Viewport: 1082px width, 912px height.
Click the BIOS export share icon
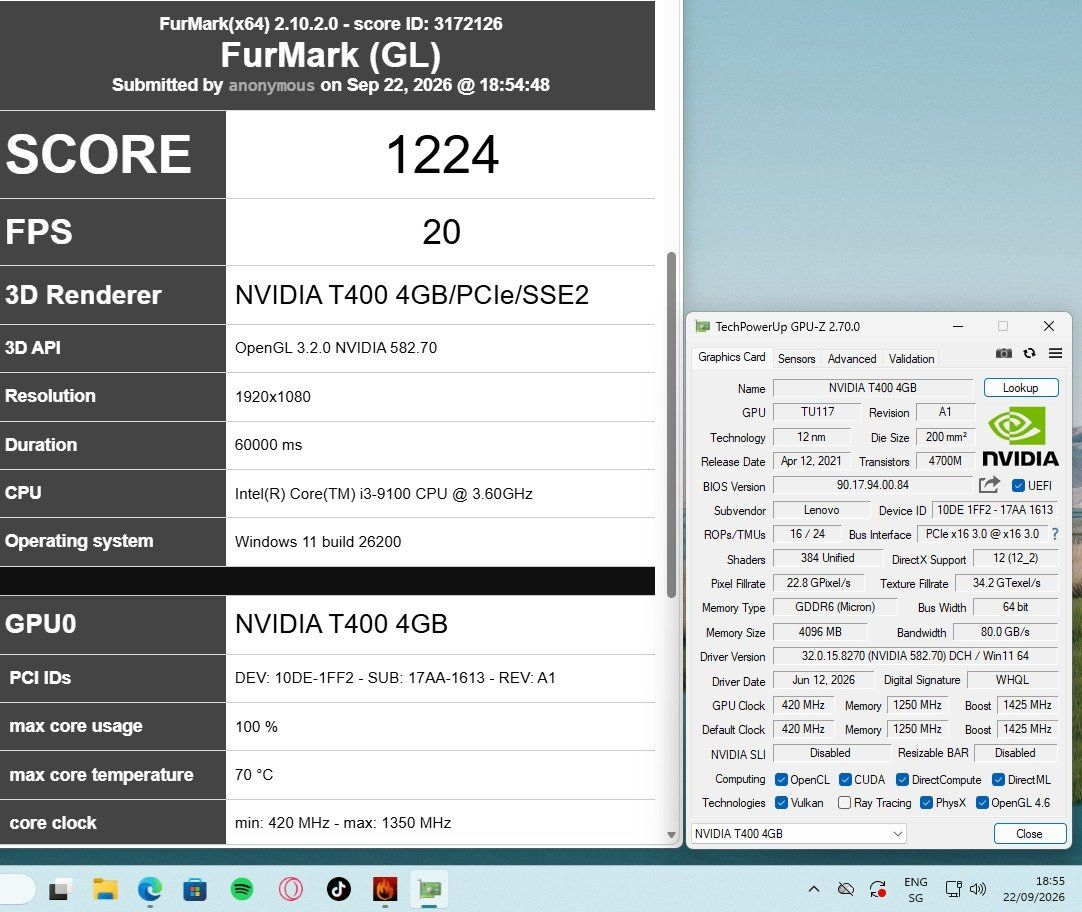click(989, 485)
